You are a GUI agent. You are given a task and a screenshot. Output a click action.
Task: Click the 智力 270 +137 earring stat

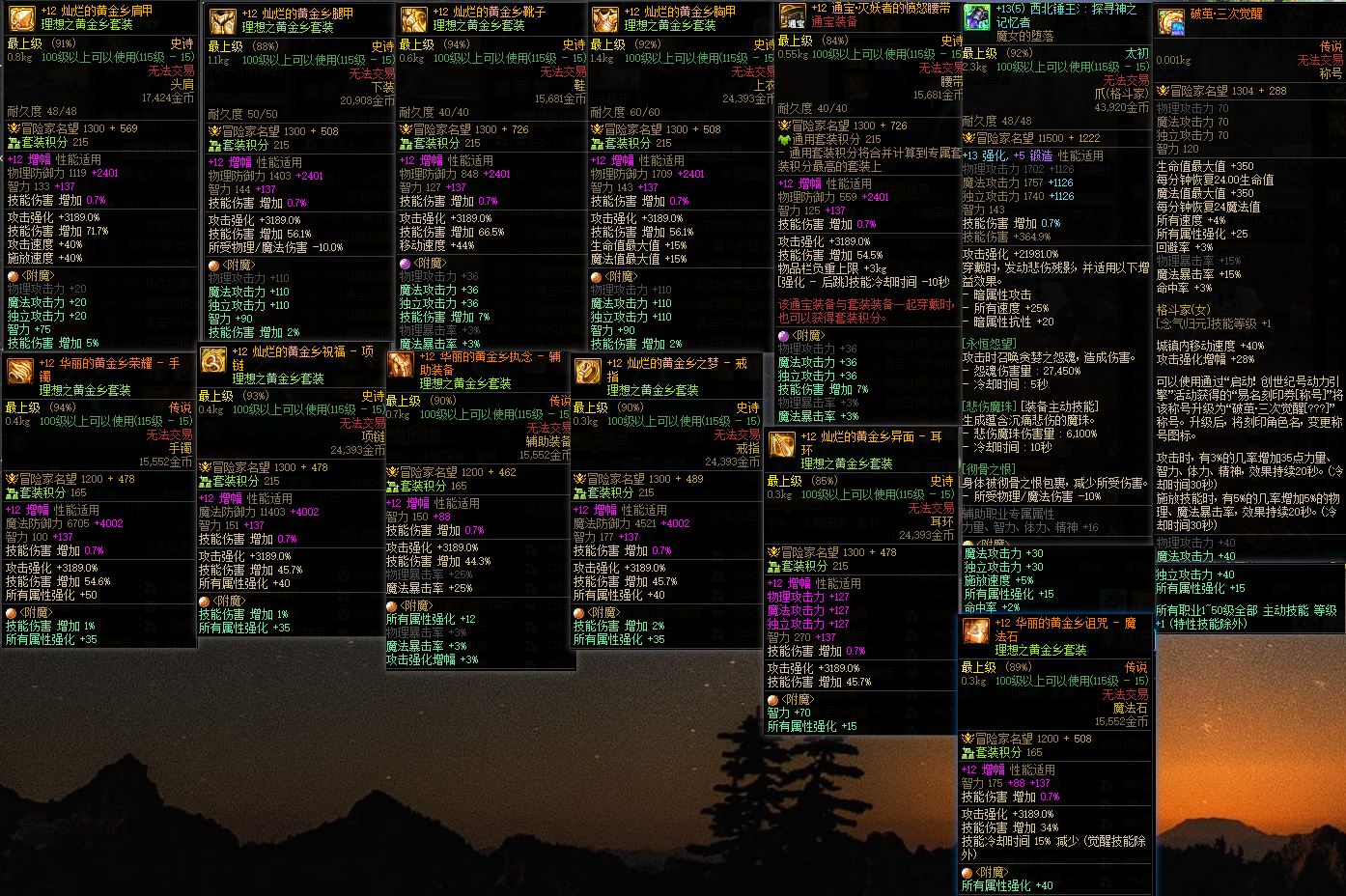pyautogui.click(x=803, y=637)
